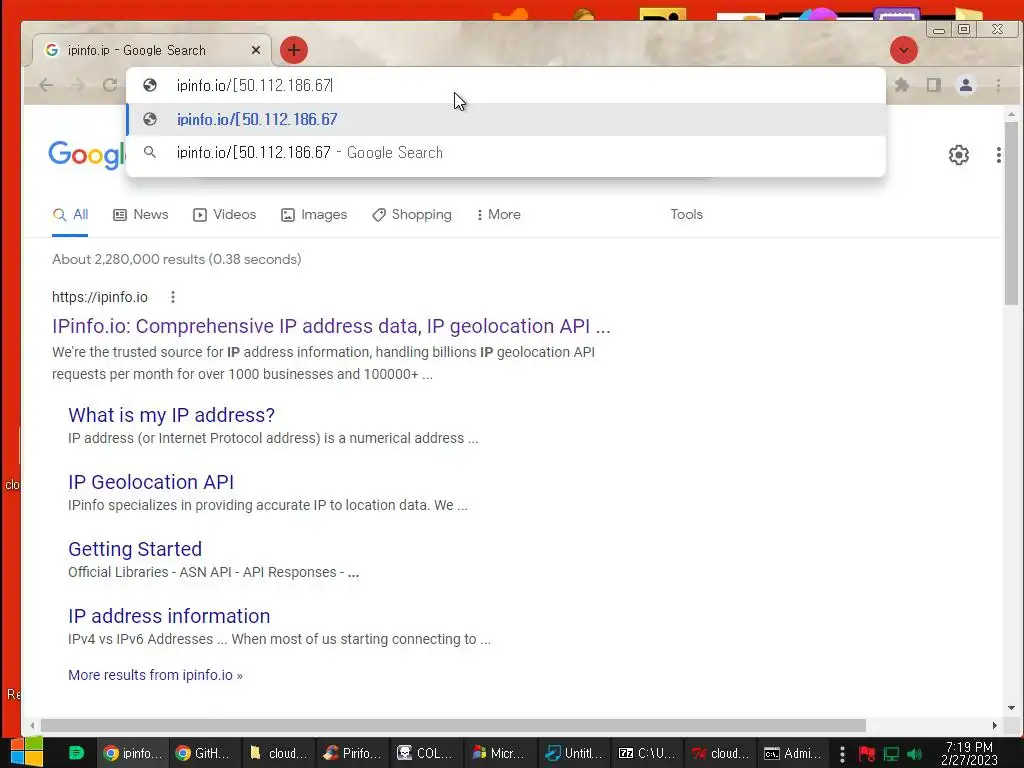Open the 'What is my IP address?' sitelink
The height and width of the screenshot is (768, 1024).
[172, 415]
